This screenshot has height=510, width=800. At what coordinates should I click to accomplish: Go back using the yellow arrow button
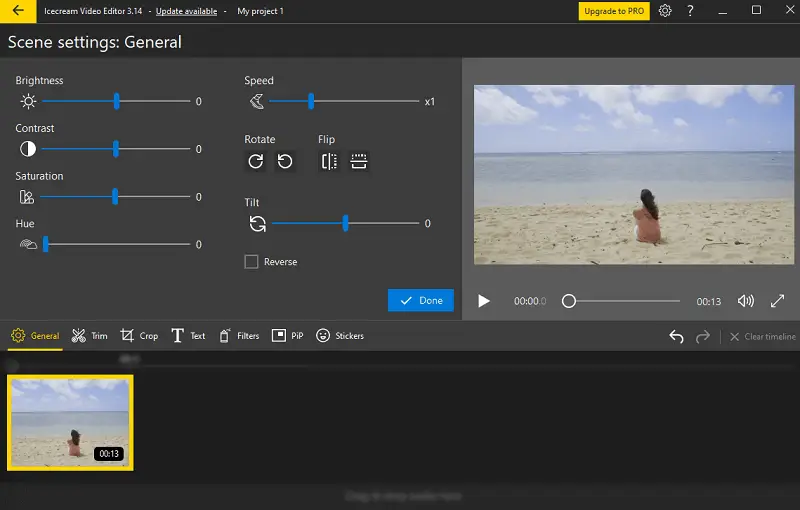(x=18, y=11)
